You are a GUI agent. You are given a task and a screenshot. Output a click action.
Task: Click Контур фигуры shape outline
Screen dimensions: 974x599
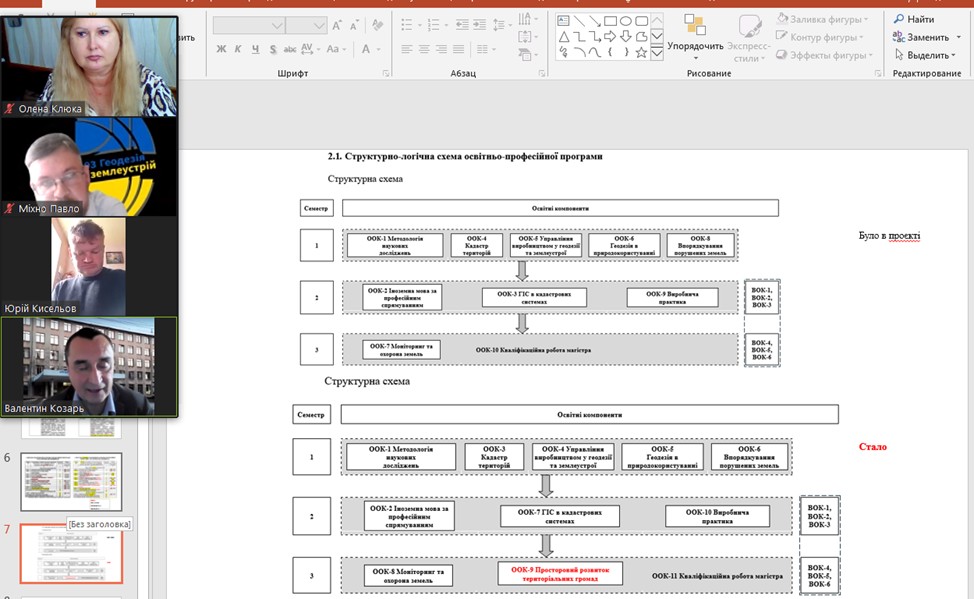pos(820,37)
